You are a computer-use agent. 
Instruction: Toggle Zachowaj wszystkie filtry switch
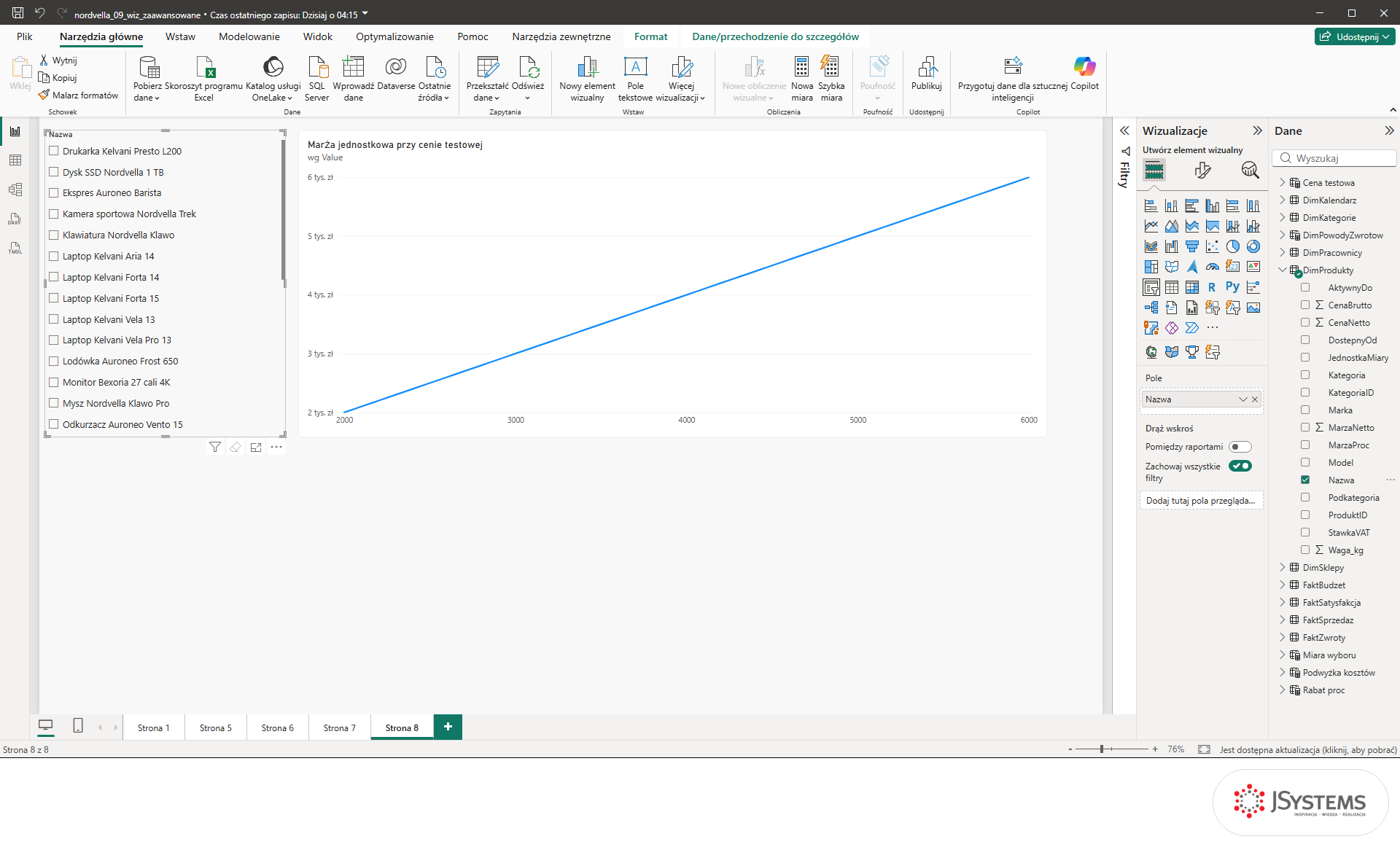(x=1240, y=466)
